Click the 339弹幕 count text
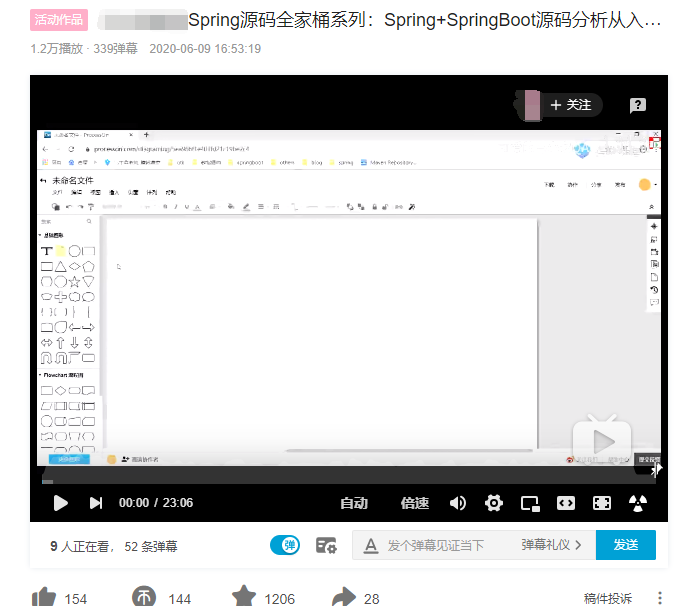The height and width of the screenshot is (606, 674). click(116, 49)
